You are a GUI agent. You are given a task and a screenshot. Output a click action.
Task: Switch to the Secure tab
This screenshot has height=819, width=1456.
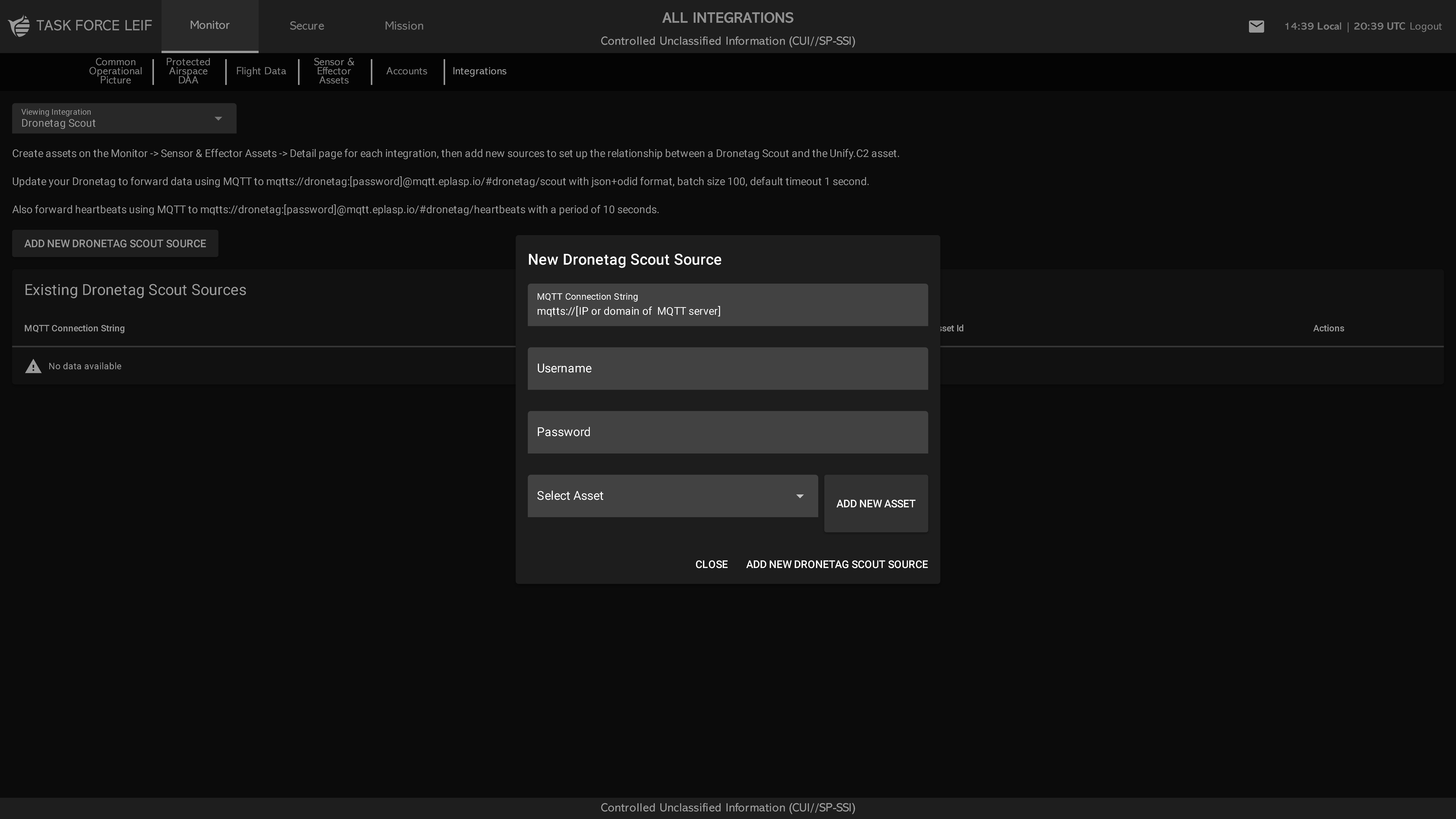(307, 26)
